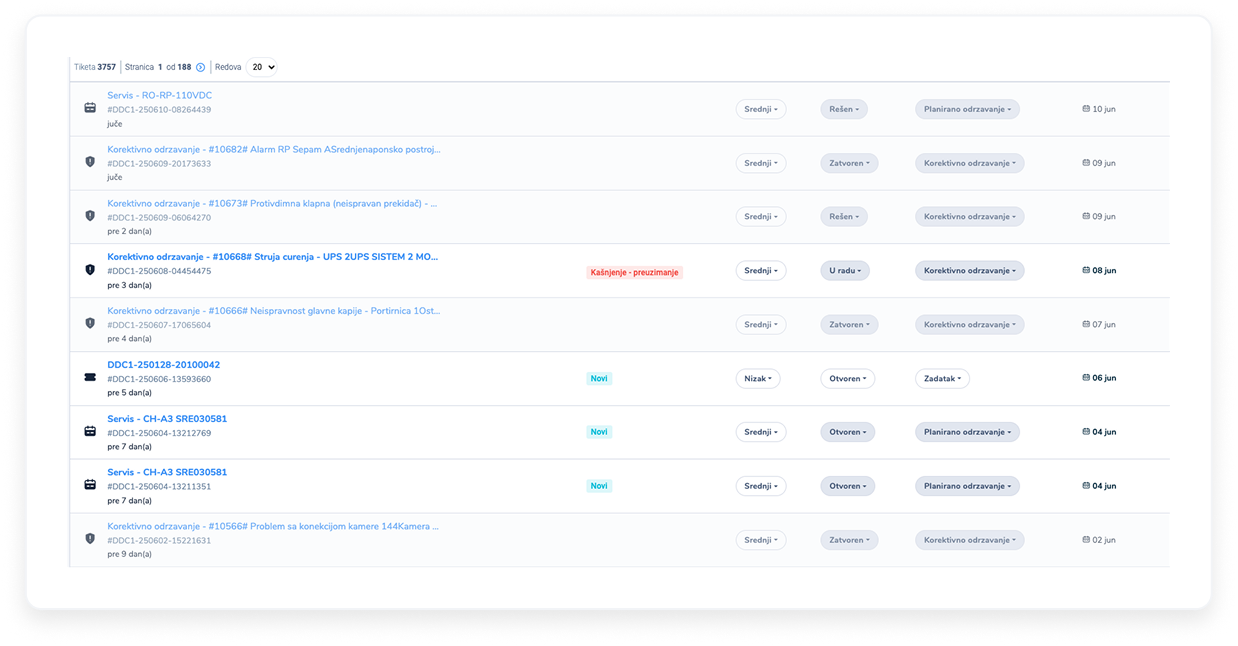Click the Kašnjenje - preuzimanje badge

(x=635, y=272)
